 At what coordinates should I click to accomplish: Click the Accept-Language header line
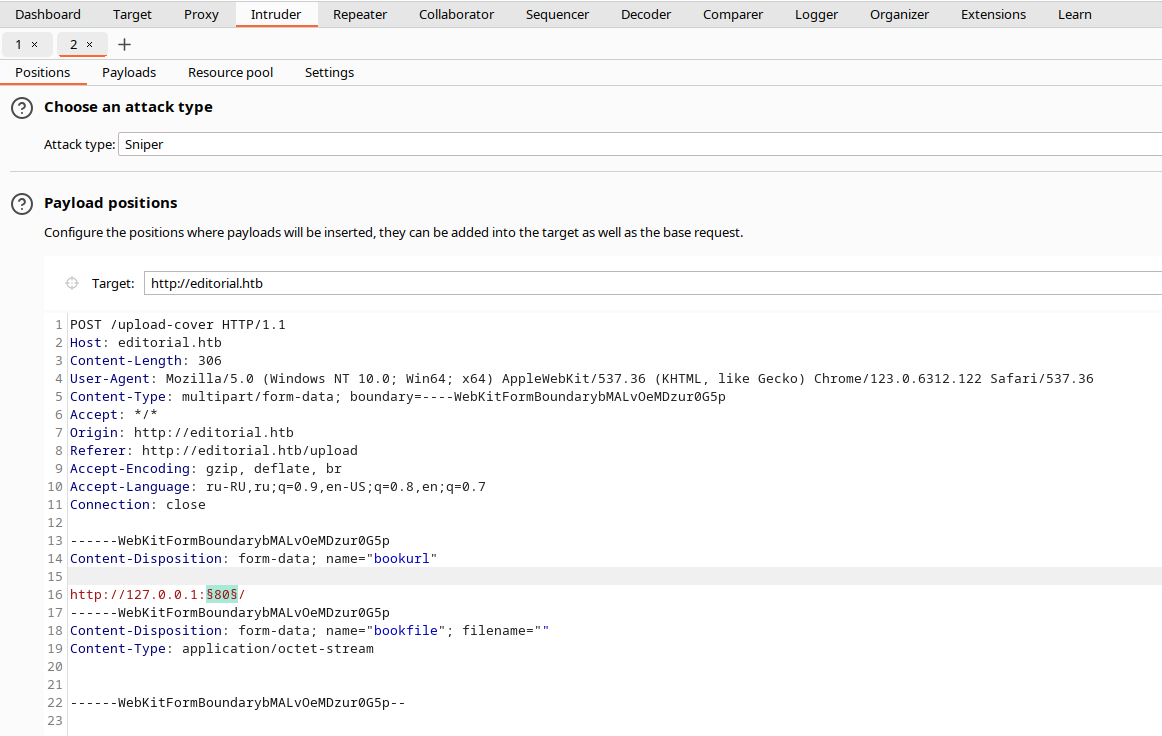pos(278,487)
